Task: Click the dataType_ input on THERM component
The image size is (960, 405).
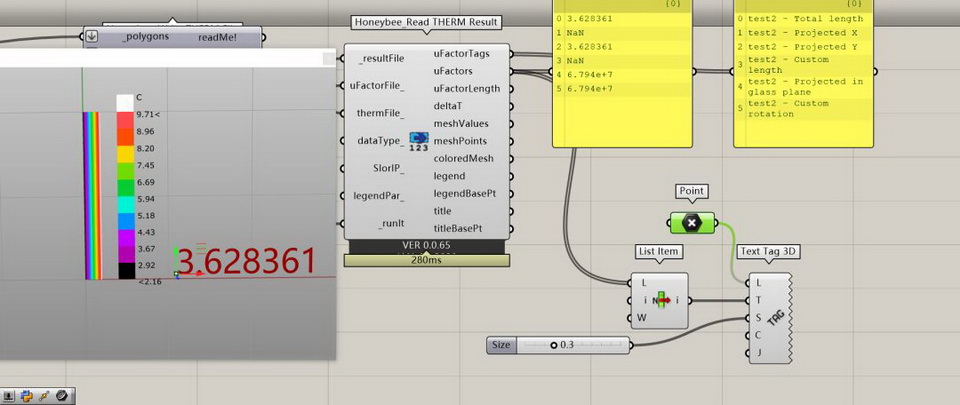Action: point(380,141)
